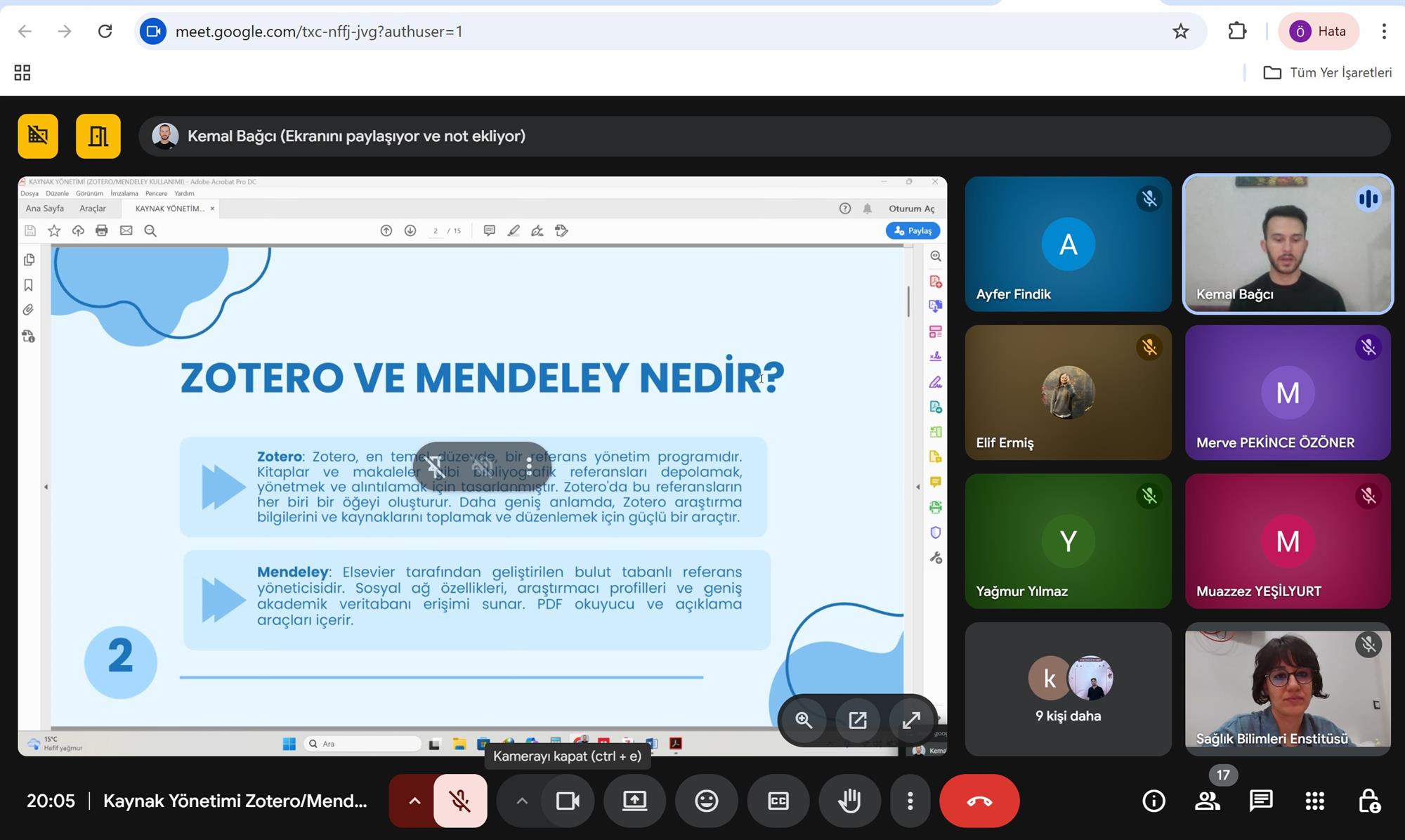Click the Windows Start button in the shared taskbar
Image resolution: width=1405 pixels, height=840 pixels.
(289, 744)
